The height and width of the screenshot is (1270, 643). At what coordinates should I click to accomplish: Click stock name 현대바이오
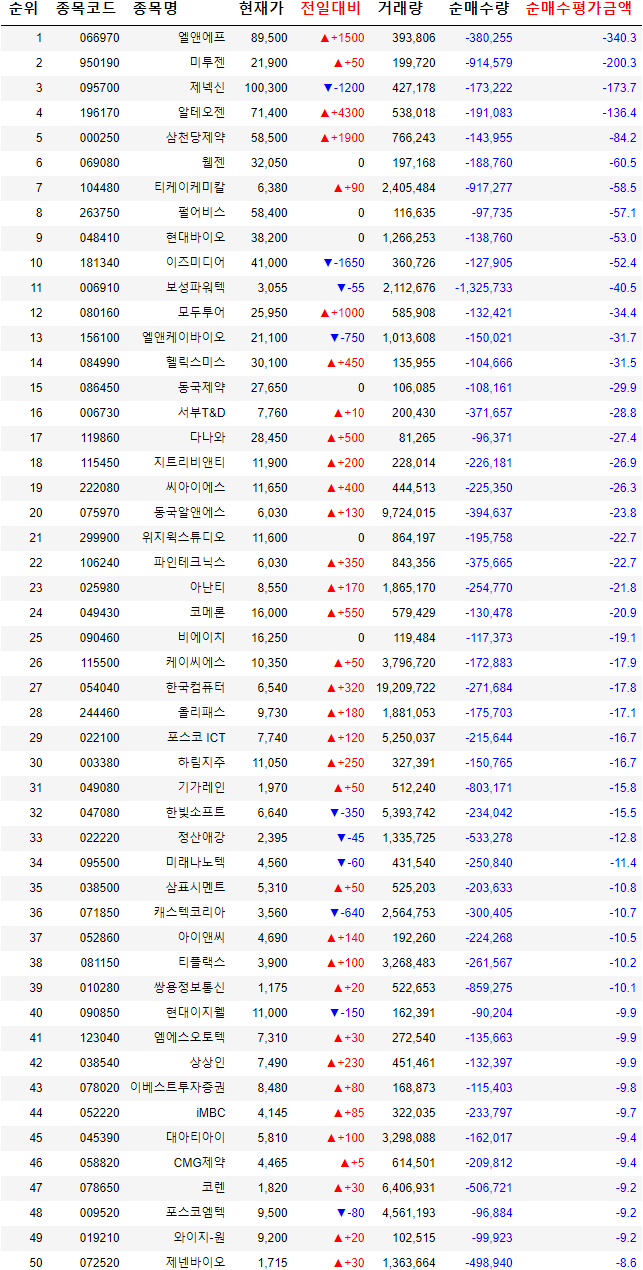195,238
